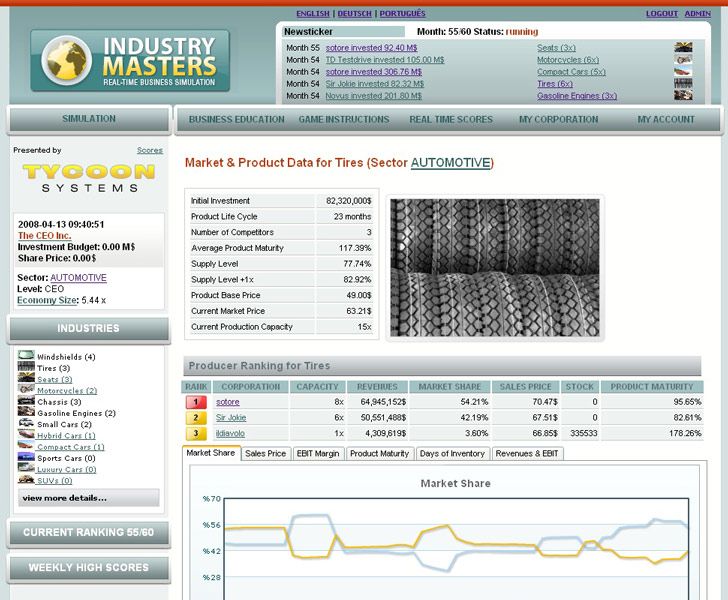This screenshot has height=600, width=728.
Task: Click the Compact Cars thumbnail in newsticker
Action: (x=683, y=72)
